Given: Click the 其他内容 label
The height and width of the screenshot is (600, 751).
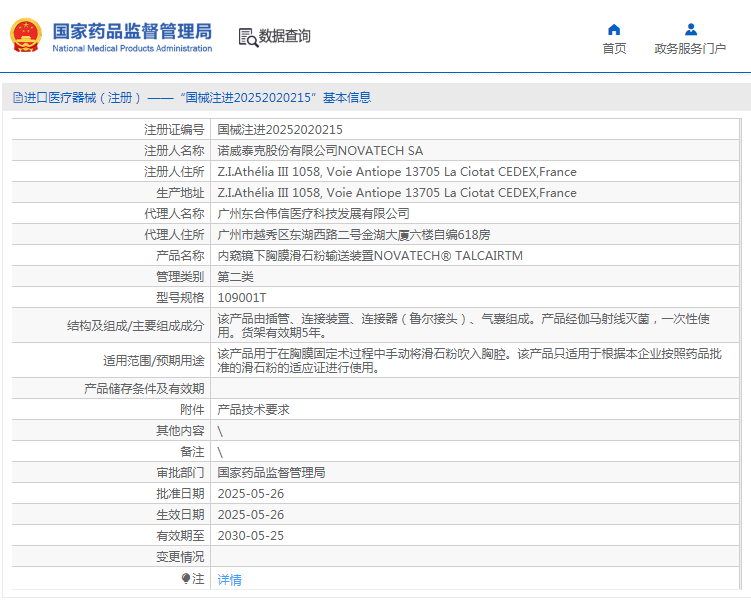Looking at the screenshot, I should pyautogui.click(x=180, y=430).
